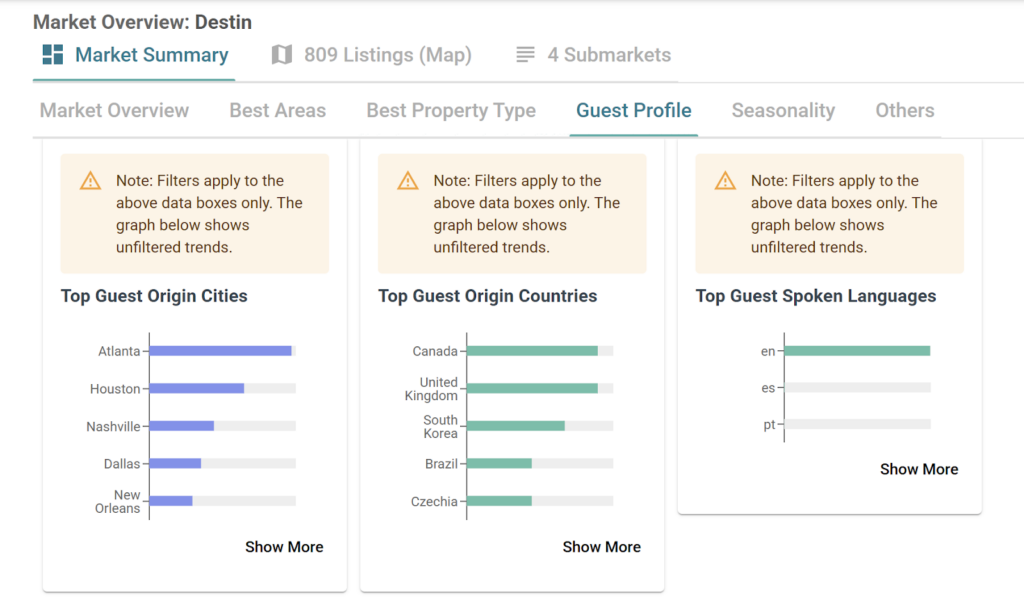Show more Top Guest Spoken Languages
This screenshot has width=1024, height=605.
coord(919,469)
